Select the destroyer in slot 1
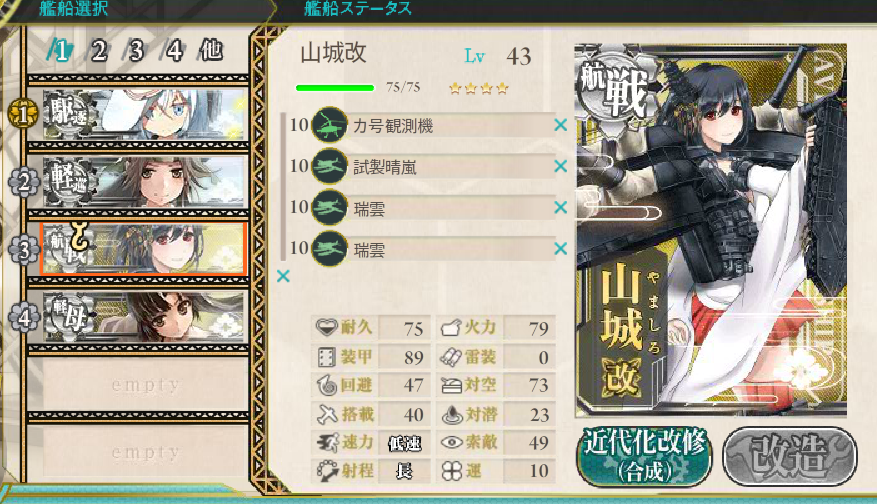This screenshot has height=504, width=877. coord(144,115)
